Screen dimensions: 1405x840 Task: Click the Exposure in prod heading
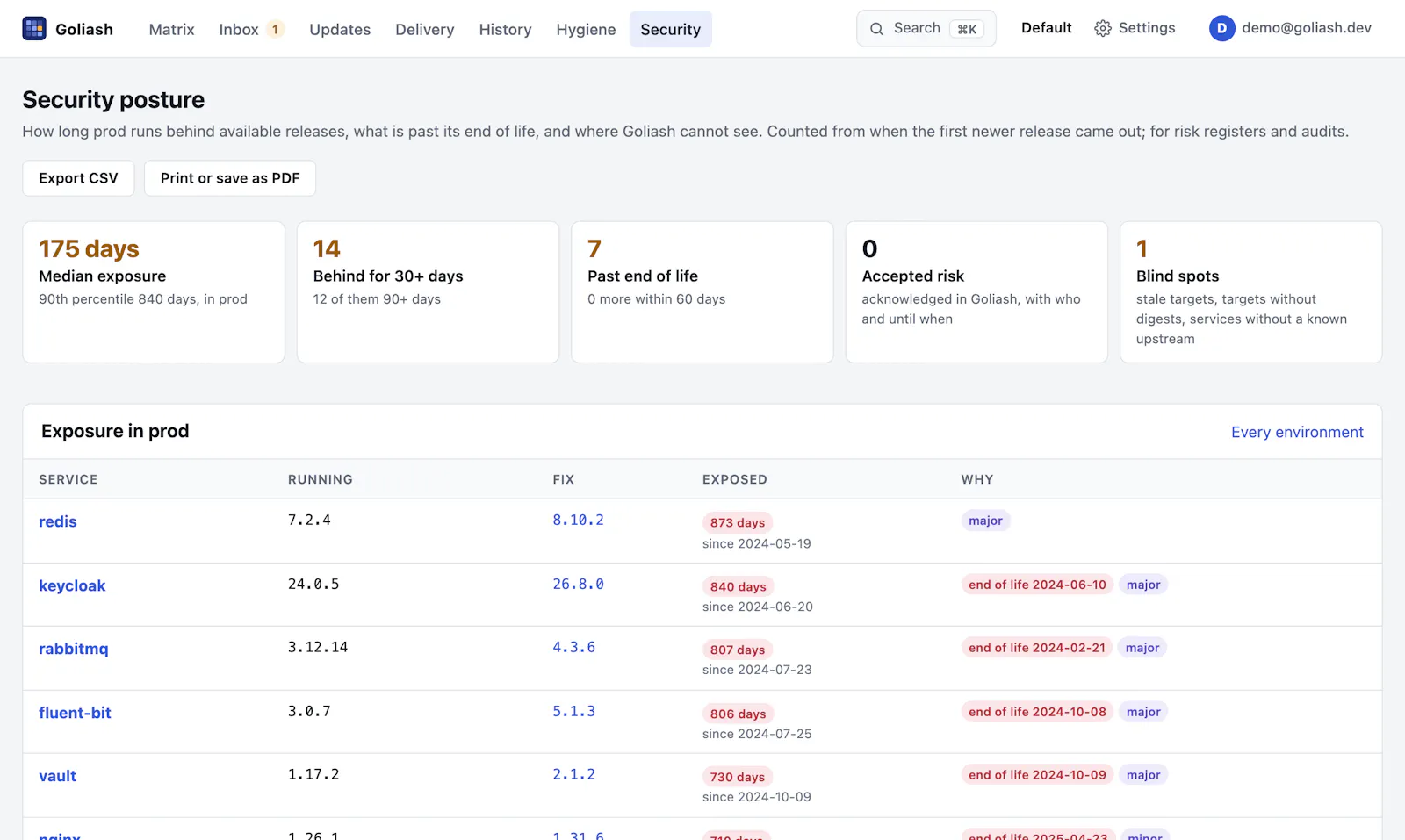(115, 431)
